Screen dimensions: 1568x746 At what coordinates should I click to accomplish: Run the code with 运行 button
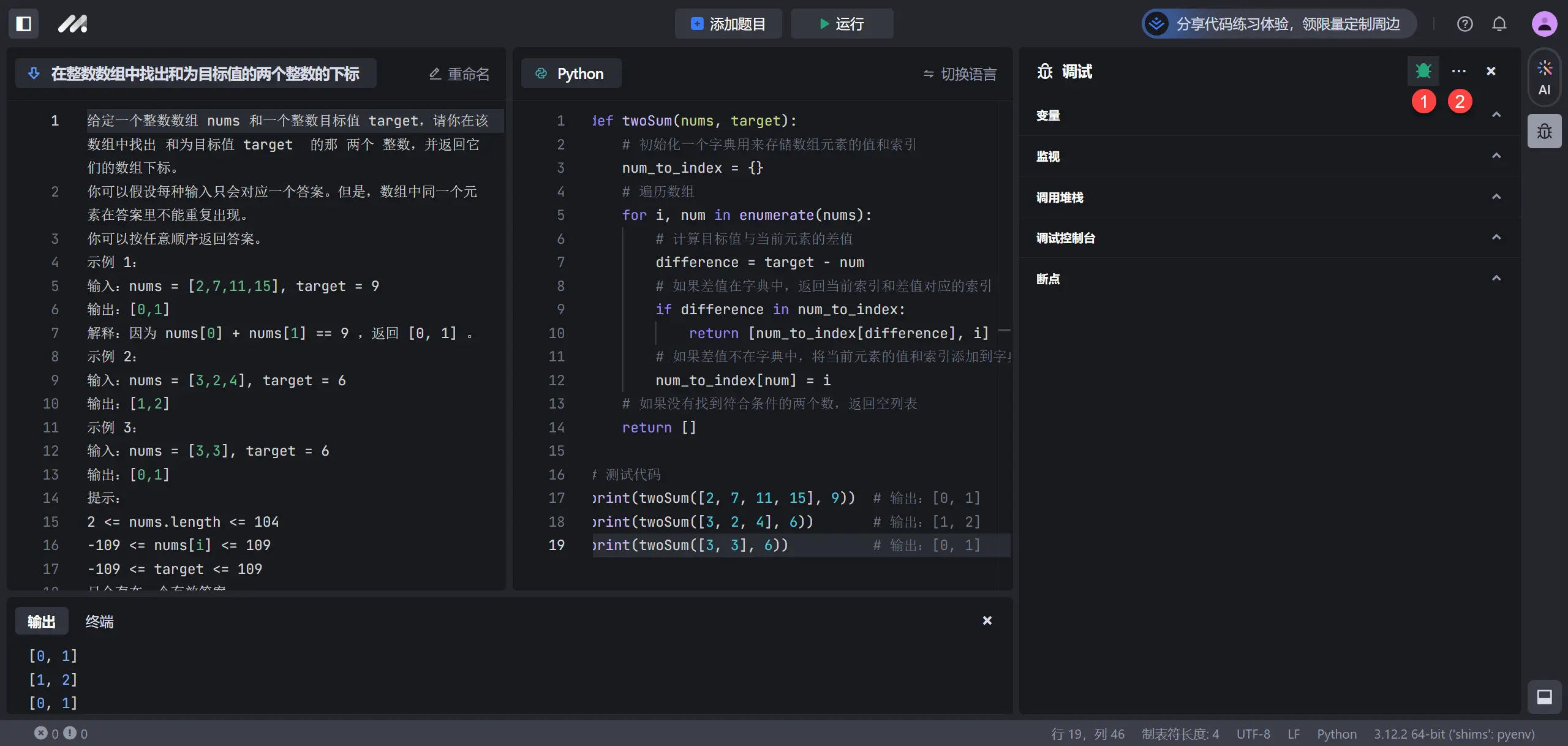tap(842, 24)
